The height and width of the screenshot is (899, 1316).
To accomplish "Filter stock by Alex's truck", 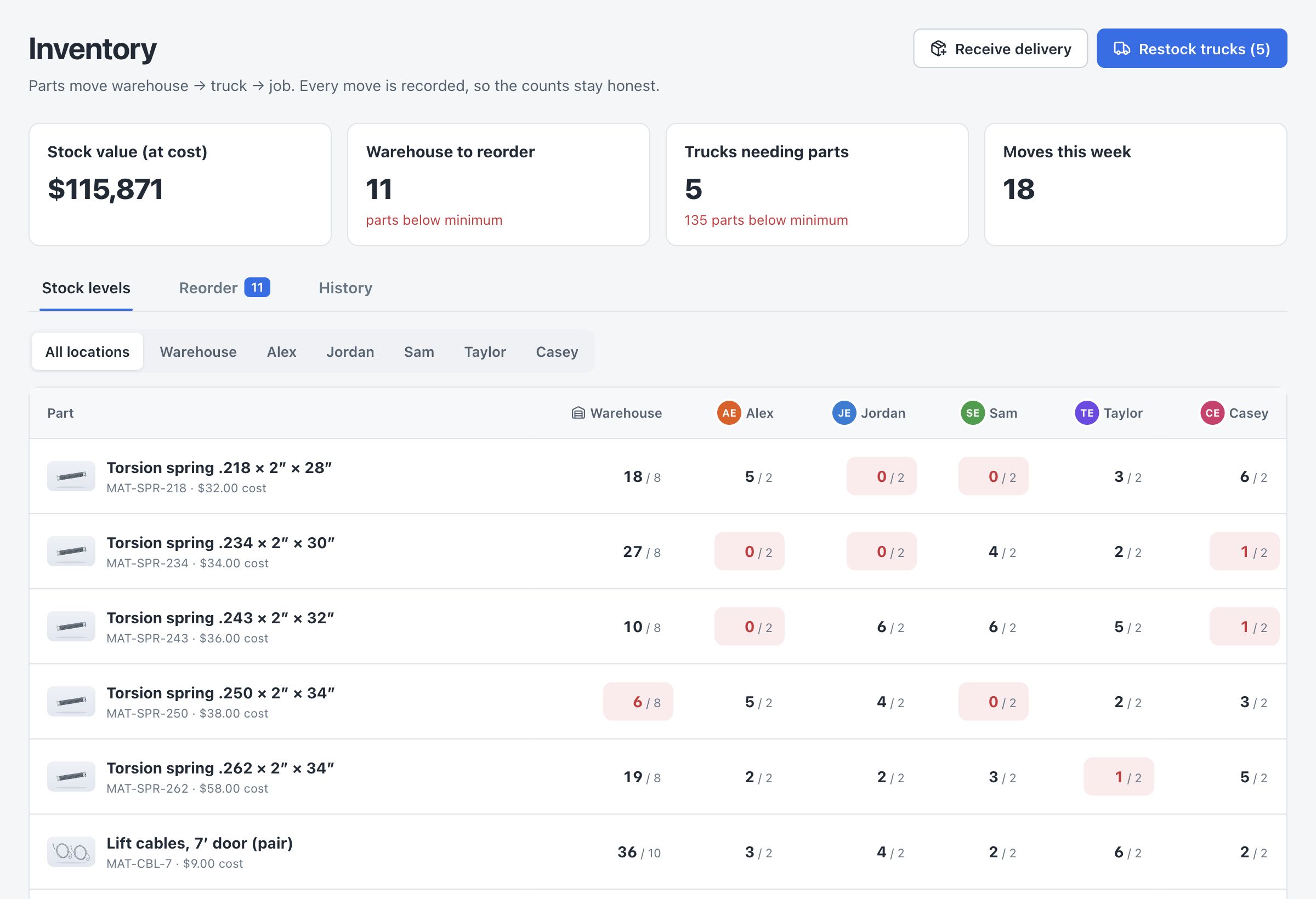I will [x=281, y=351].
